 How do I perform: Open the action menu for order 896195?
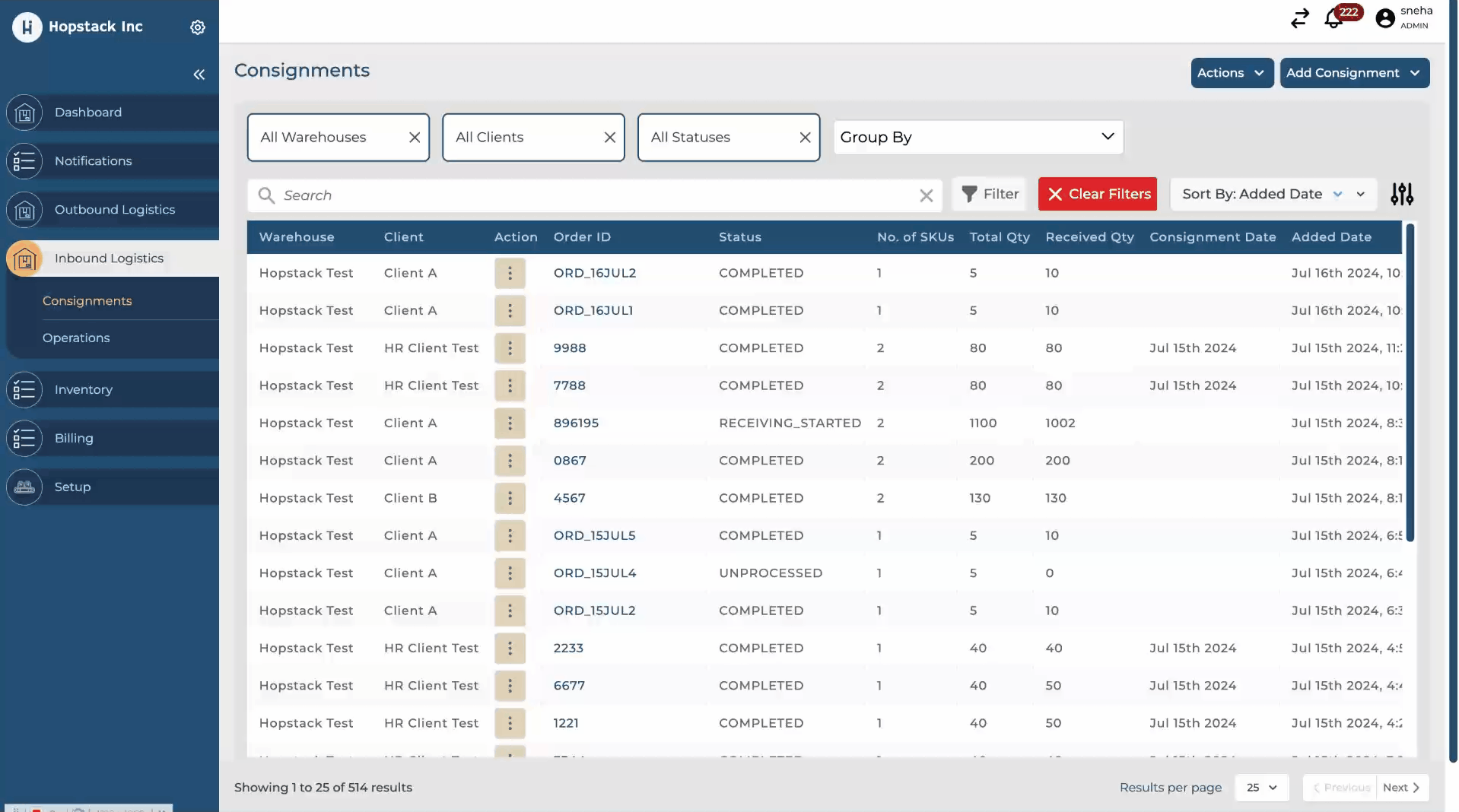(510, 423)
